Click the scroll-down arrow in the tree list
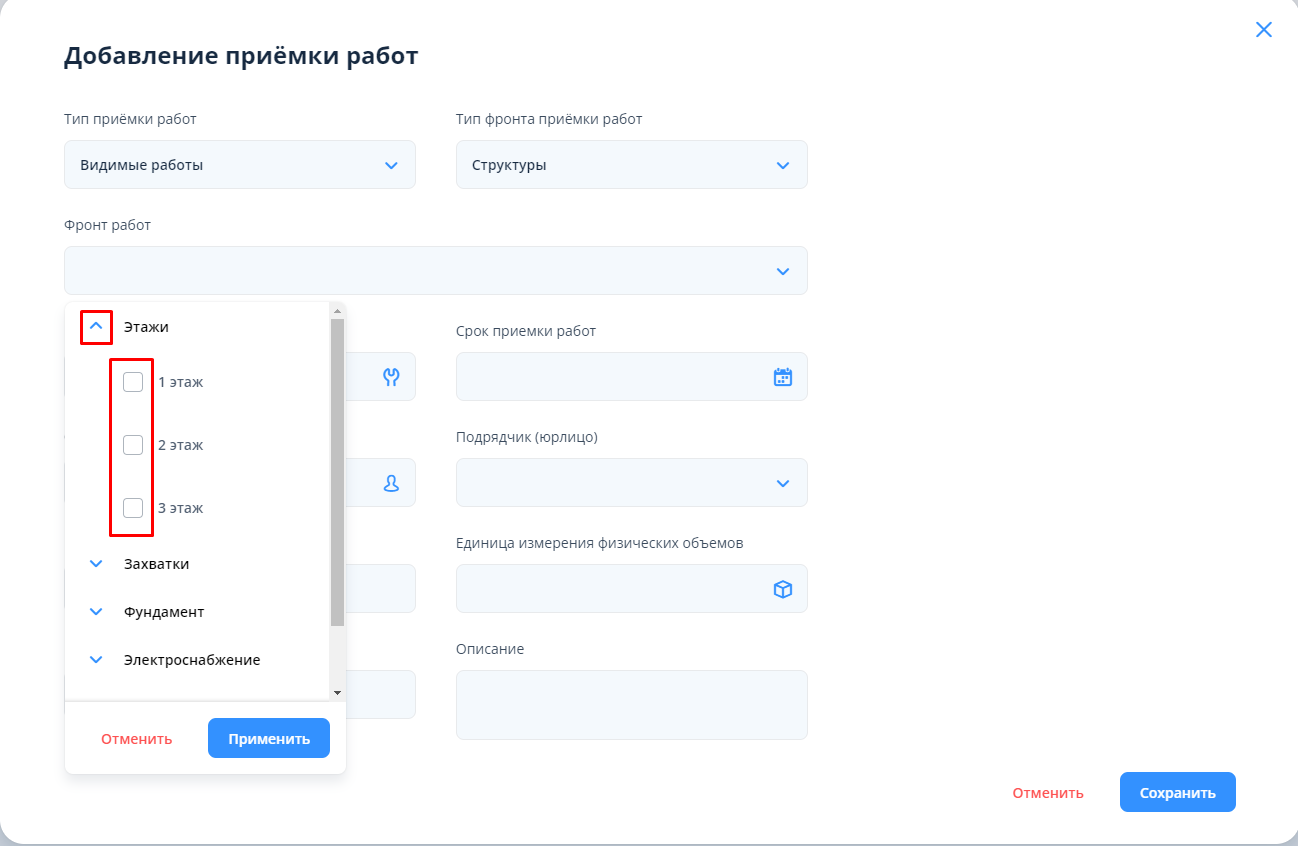1298x846 pixels. pyautogui.click(x=337, y=692)
